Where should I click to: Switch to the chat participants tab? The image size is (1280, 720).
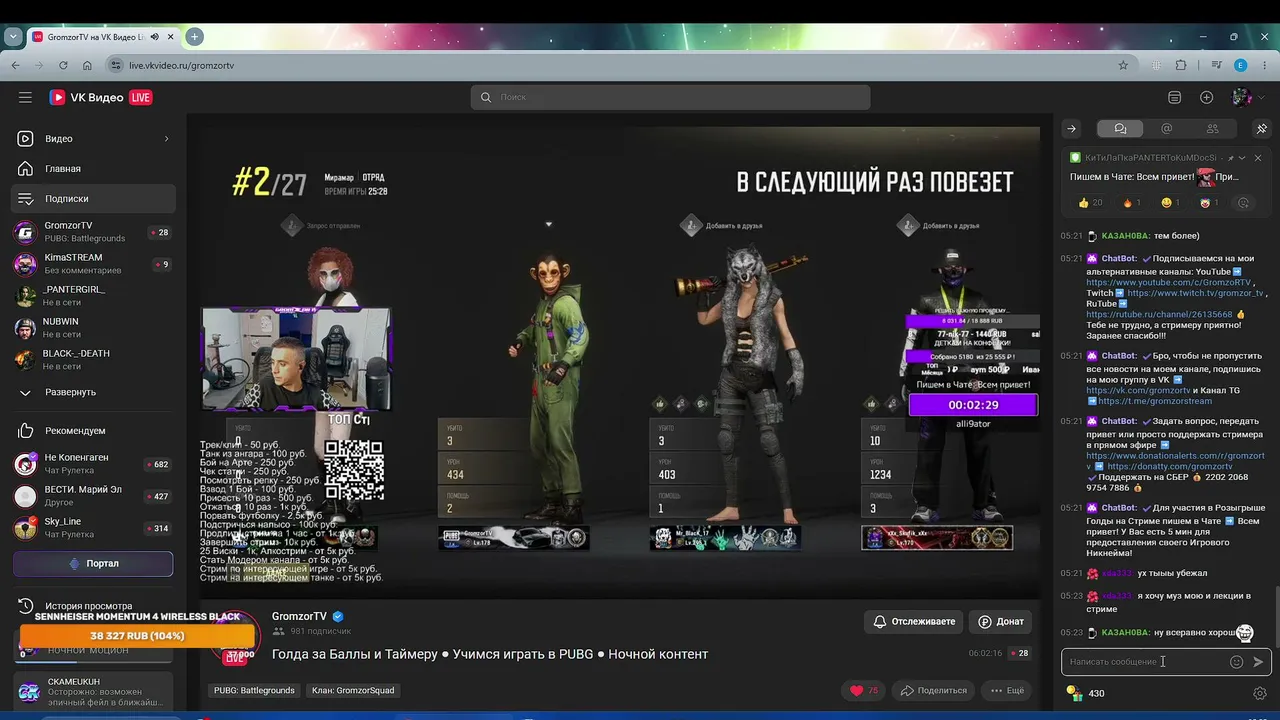[1212, 129]
